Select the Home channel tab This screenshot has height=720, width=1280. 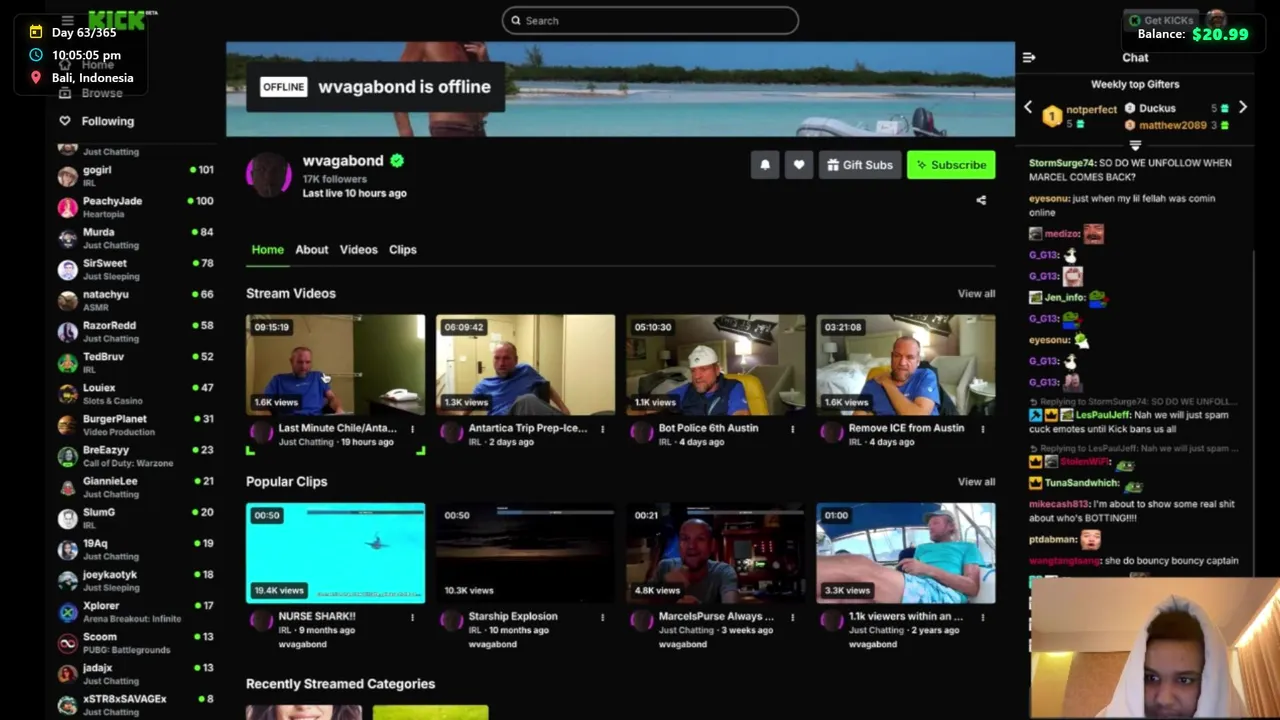click(267, 249)
